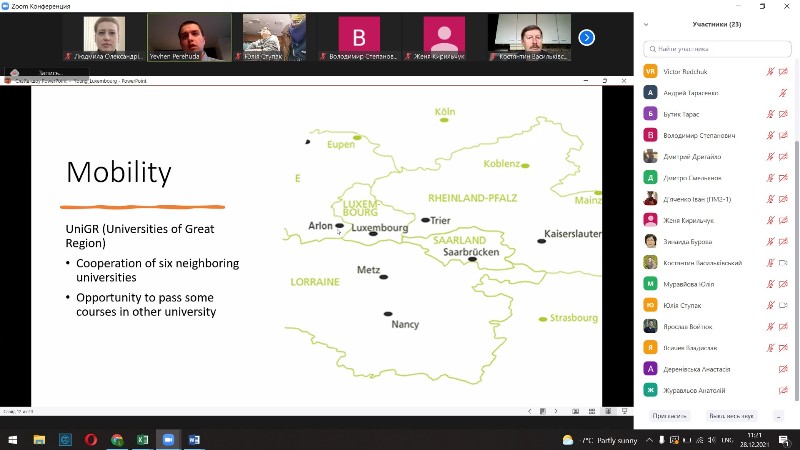The height and width of the screenshot is (450, 800).
Task: Click Дмитрий Дригайло's camera-off icon
Action: (783, 157)
